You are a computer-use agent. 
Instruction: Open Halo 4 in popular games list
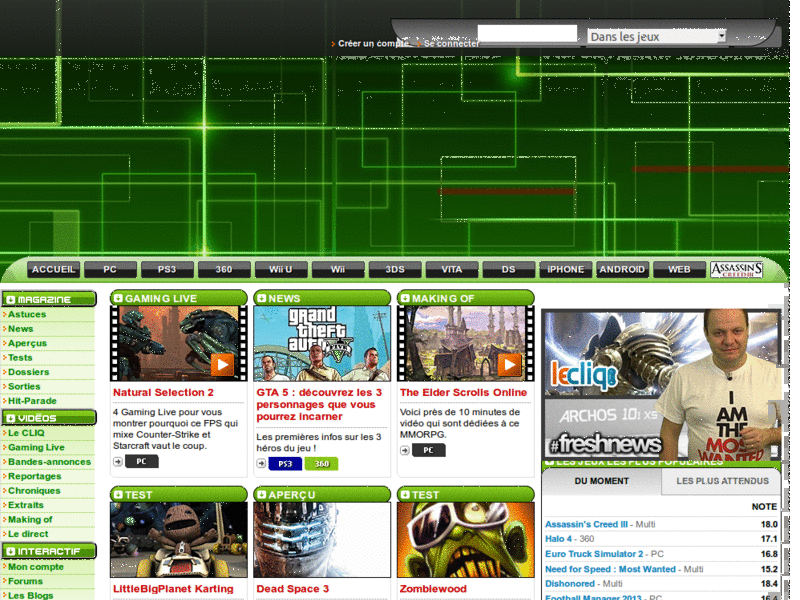[x=558, y=539]
